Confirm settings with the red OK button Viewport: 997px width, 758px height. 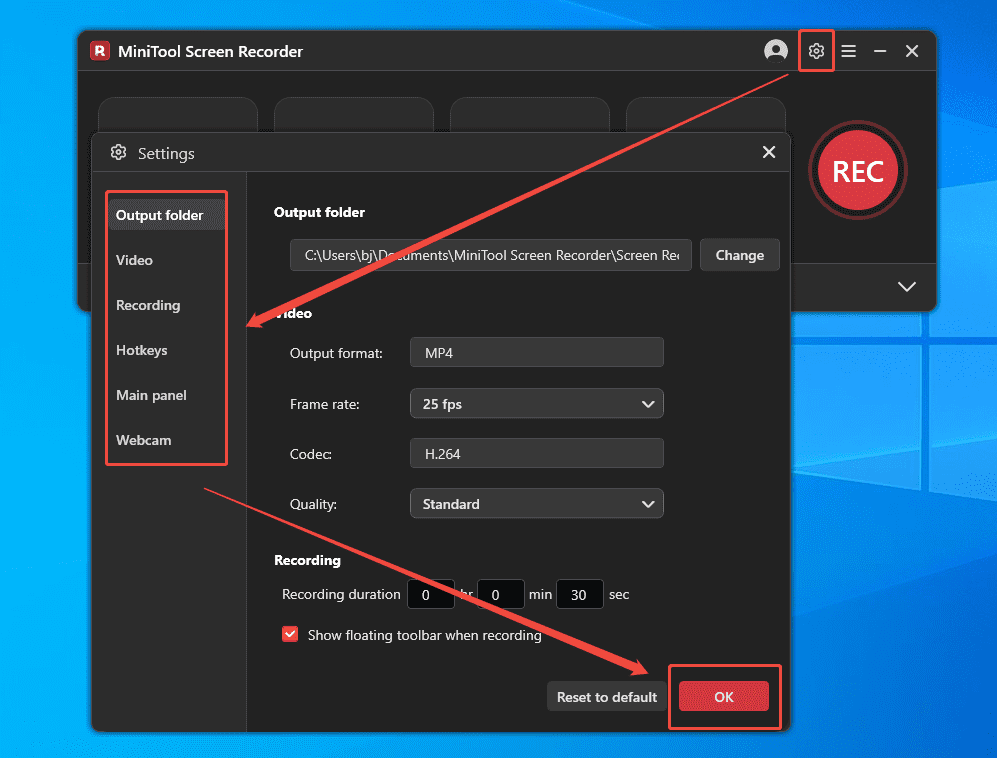coord(724,696)
